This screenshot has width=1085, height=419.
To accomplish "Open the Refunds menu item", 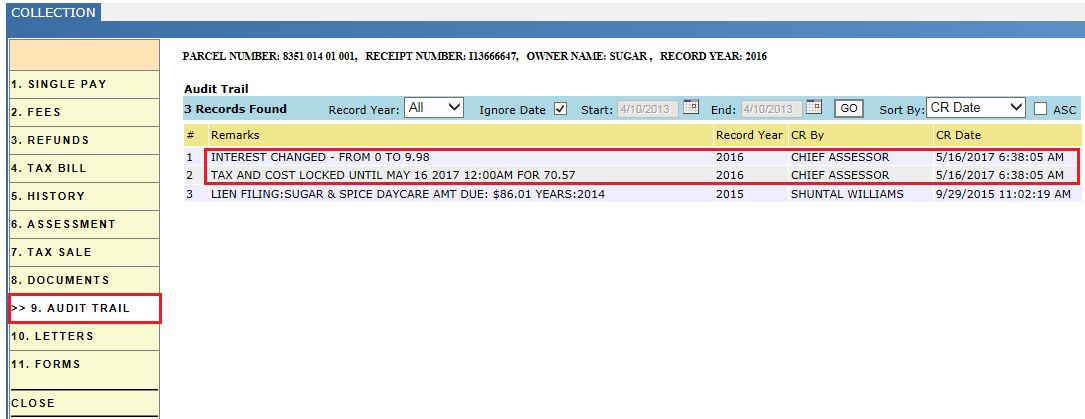I will [x=84, y=140].
